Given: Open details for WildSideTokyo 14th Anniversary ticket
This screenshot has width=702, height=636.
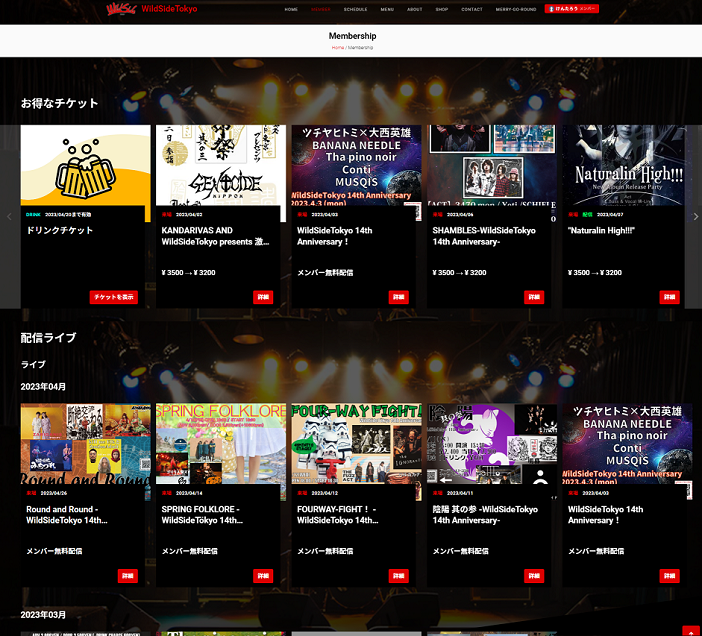Looking at the screenshot, I should (398, 297).
